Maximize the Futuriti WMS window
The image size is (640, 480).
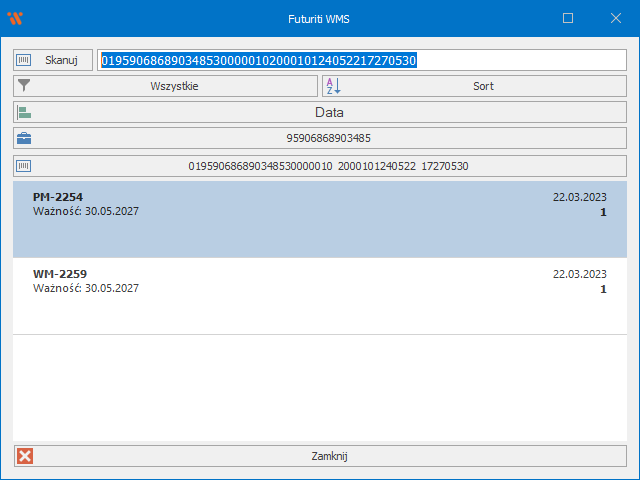coord(568,18)
